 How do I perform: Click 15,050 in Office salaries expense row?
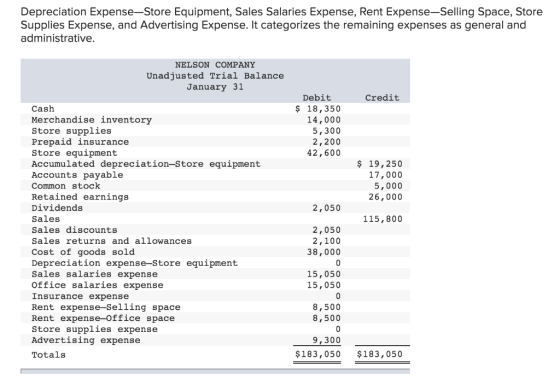click(324, 286)
